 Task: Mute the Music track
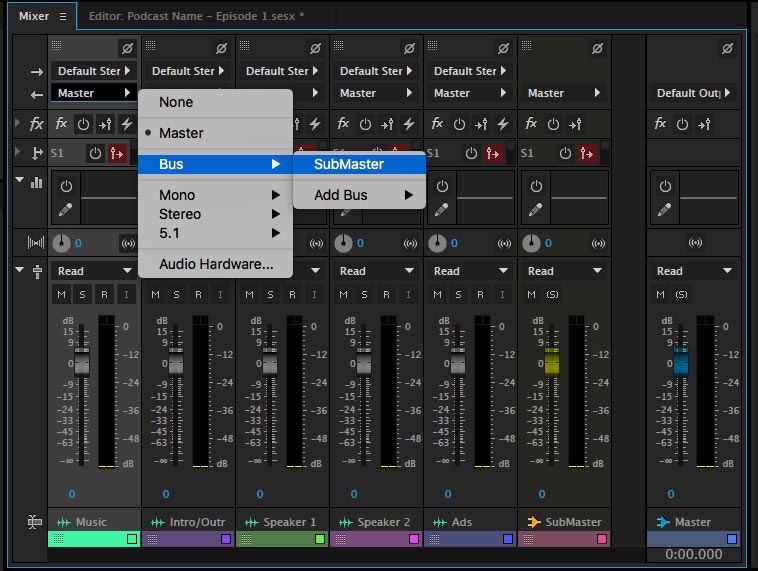click(x=61, y=294)
